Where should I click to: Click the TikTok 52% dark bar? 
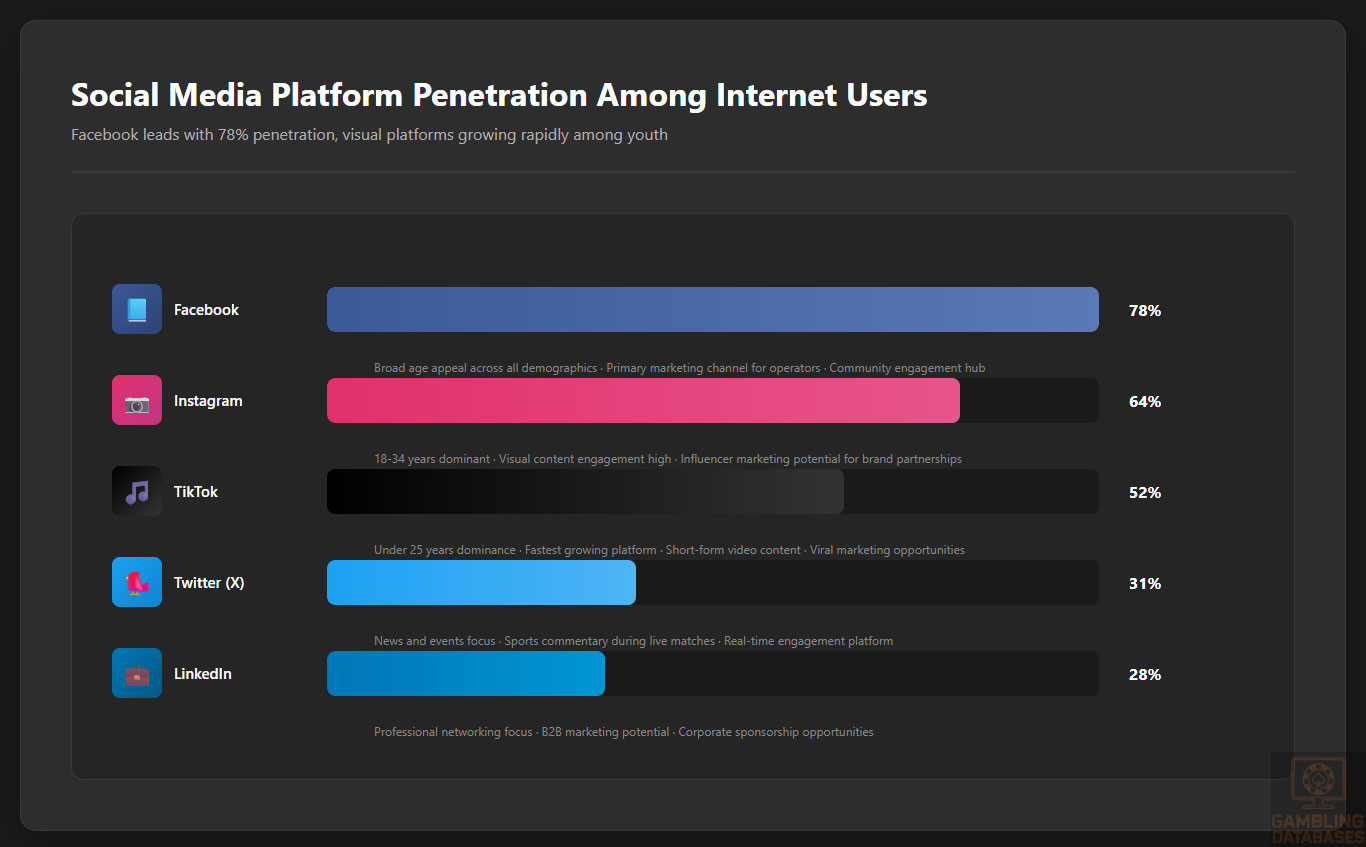585,492
